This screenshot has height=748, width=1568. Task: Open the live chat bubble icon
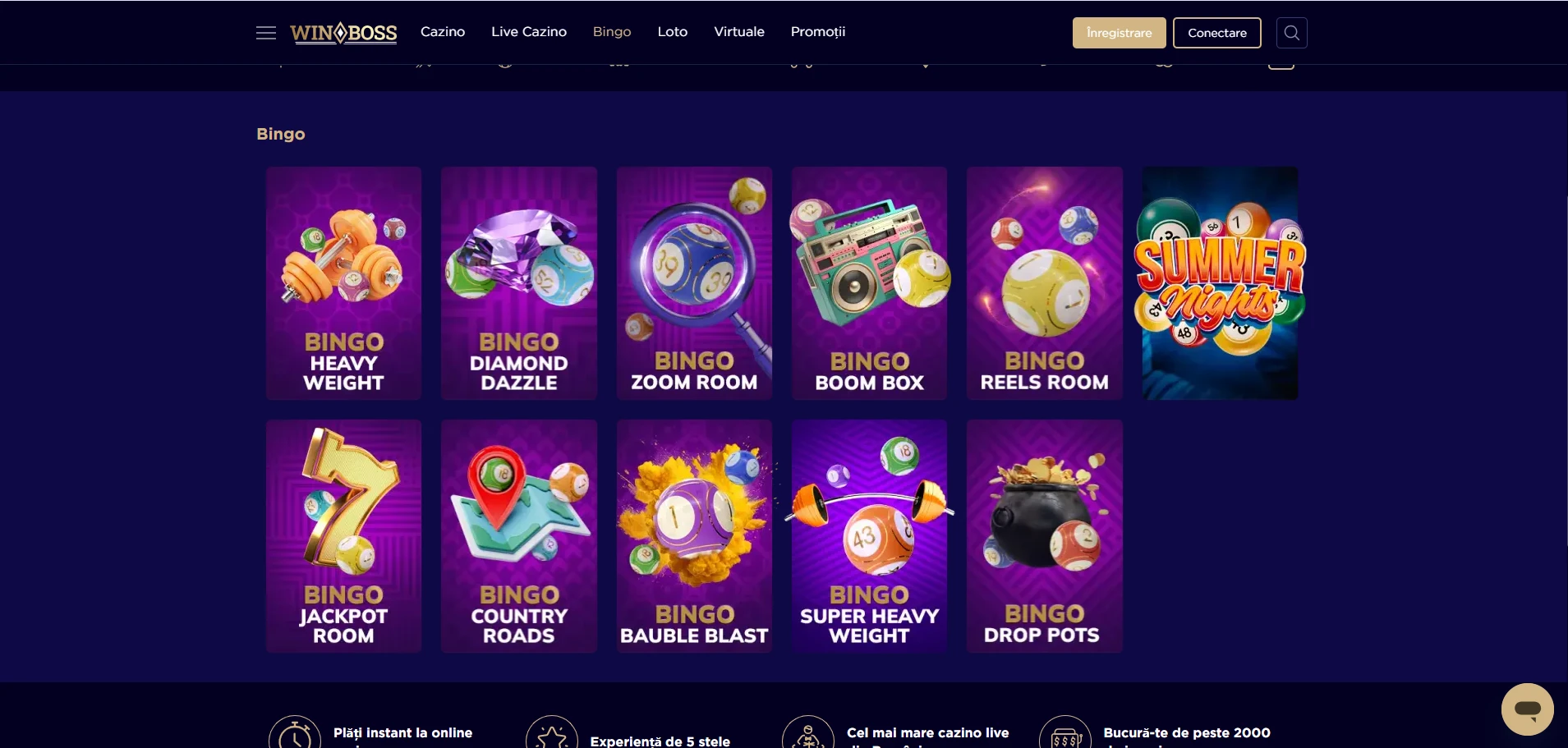coord(1527,709)
